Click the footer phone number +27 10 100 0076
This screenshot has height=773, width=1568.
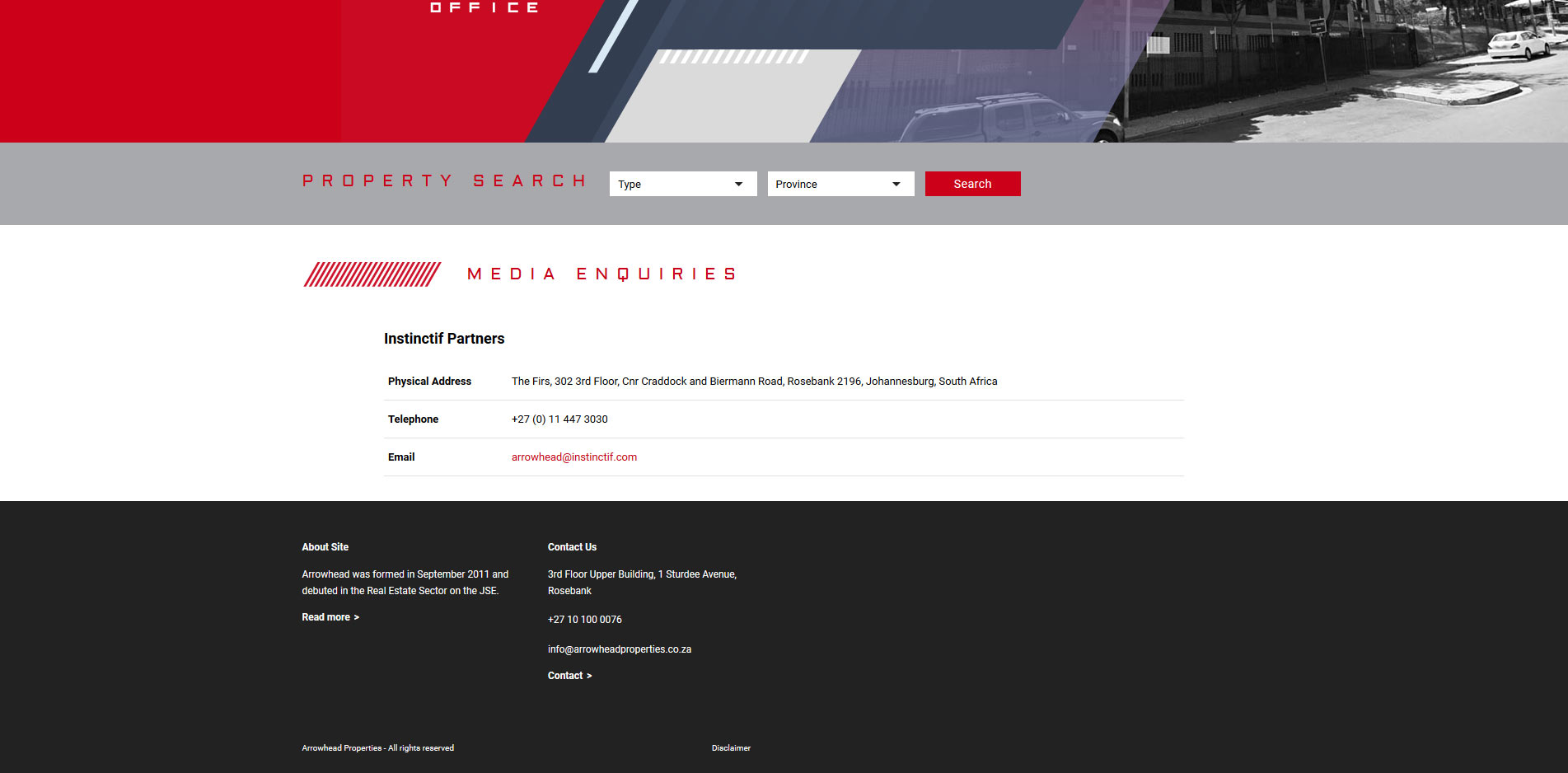click(584, 620)
